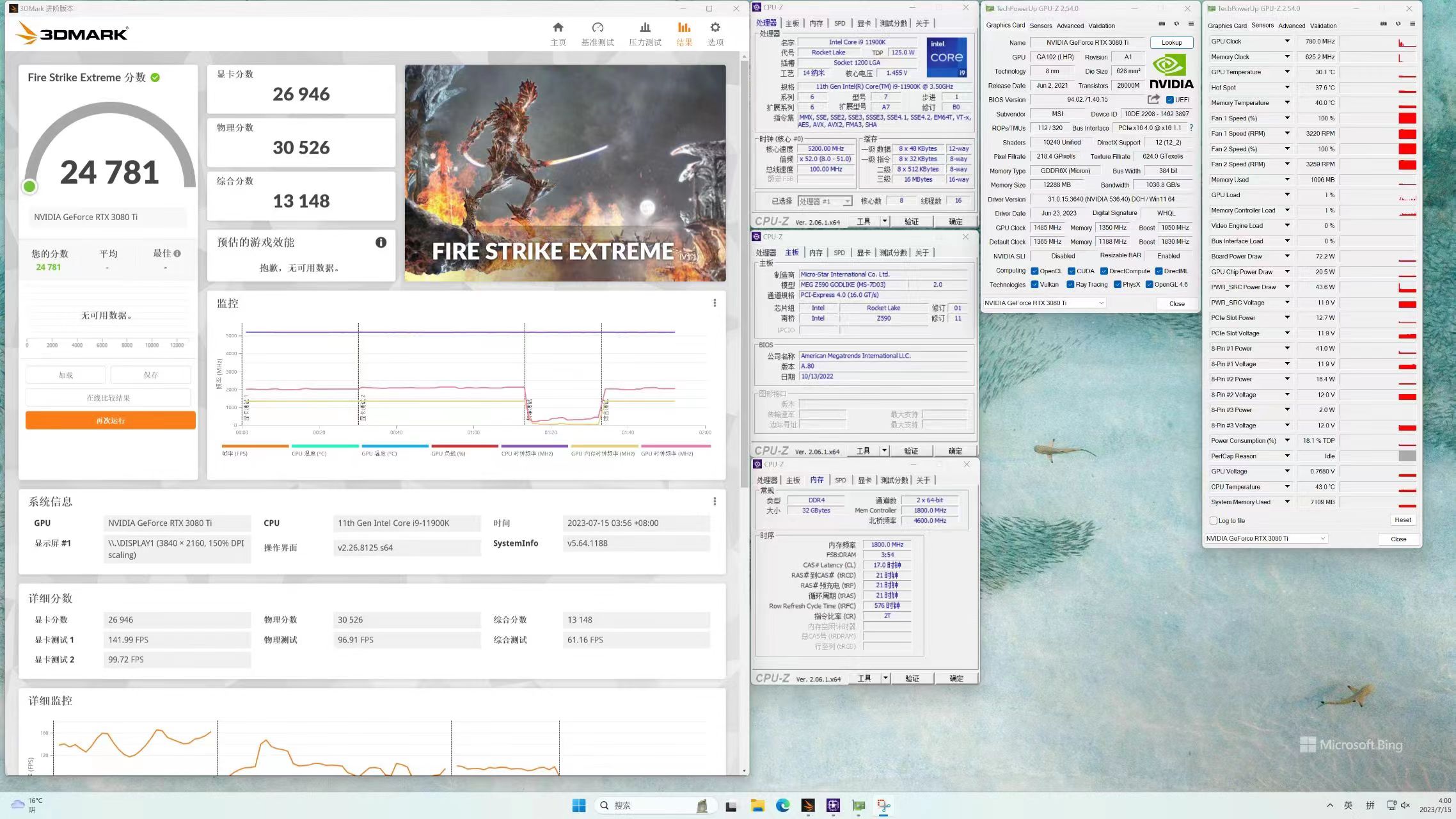Click the Snipping Tool icon on the taskbar

[883, 806]
